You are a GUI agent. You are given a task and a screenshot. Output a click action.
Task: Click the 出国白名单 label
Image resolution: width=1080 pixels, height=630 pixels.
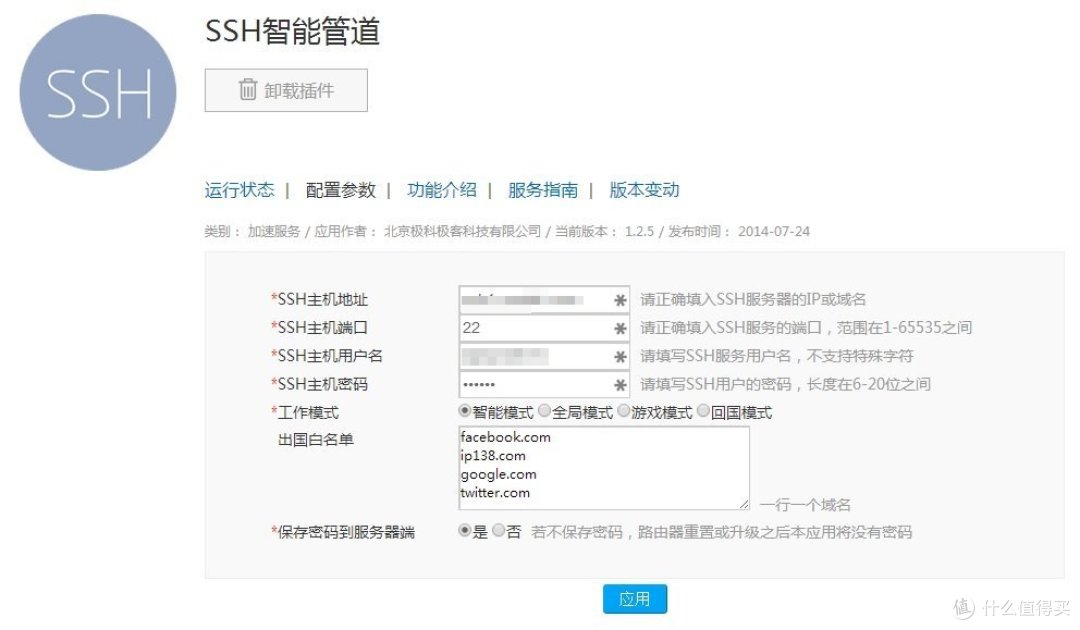[x=315, y=439]
